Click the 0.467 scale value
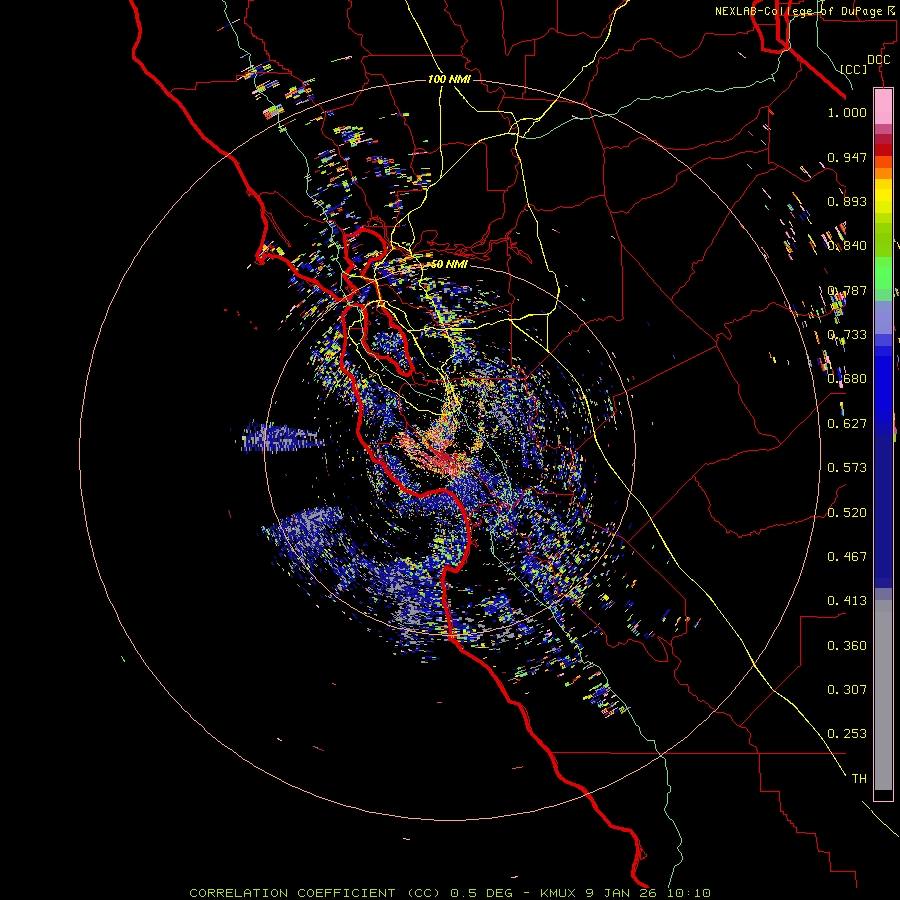 coord(847,557)
